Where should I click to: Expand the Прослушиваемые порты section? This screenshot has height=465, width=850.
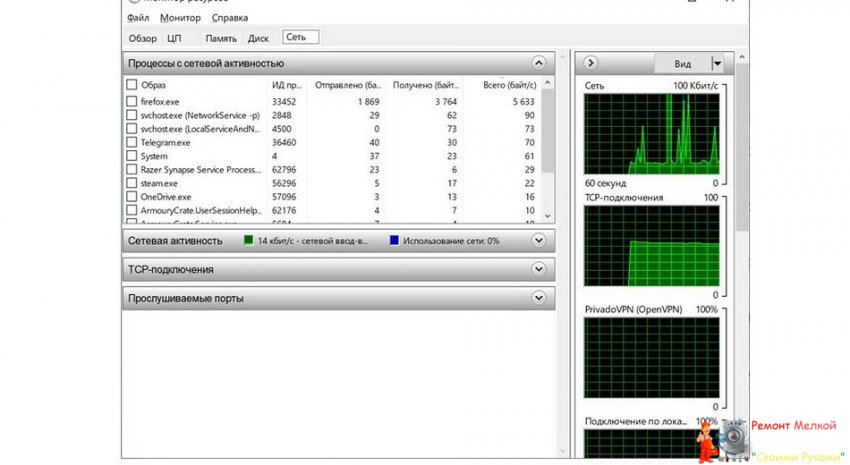pos(540,298)
